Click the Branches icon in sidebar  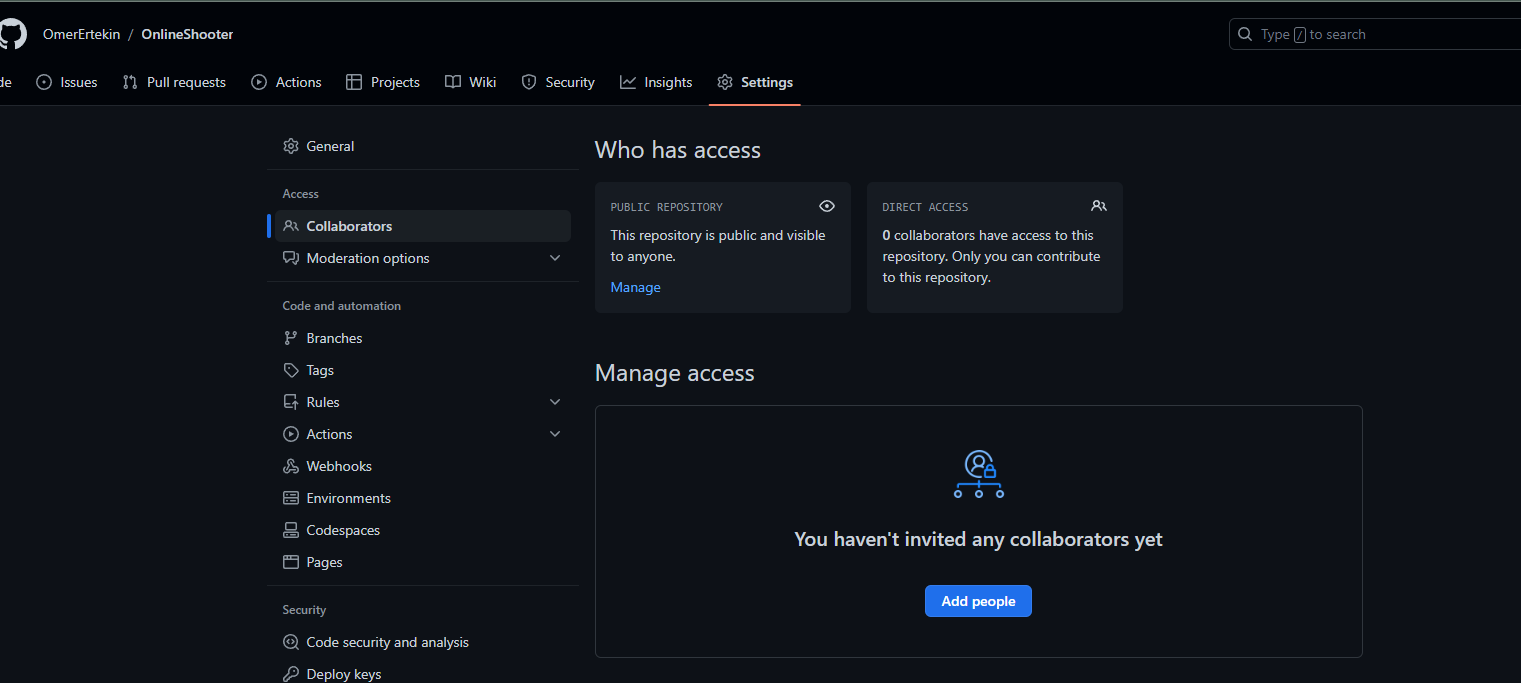pos(291,338)
